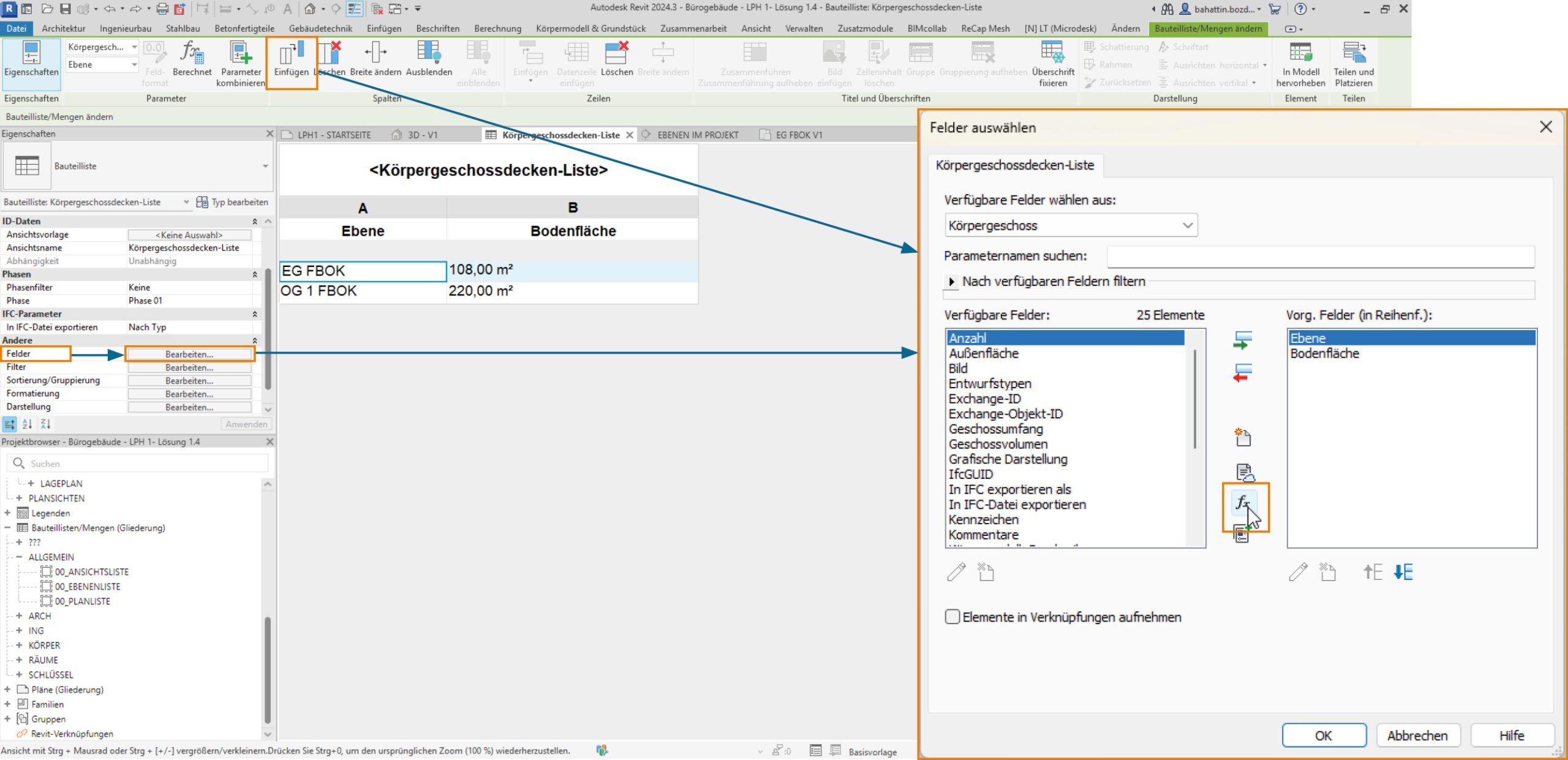Add parameter with the green arrow icon
This screenshot has width=1568, height=760.
[x=1242, y=340]
